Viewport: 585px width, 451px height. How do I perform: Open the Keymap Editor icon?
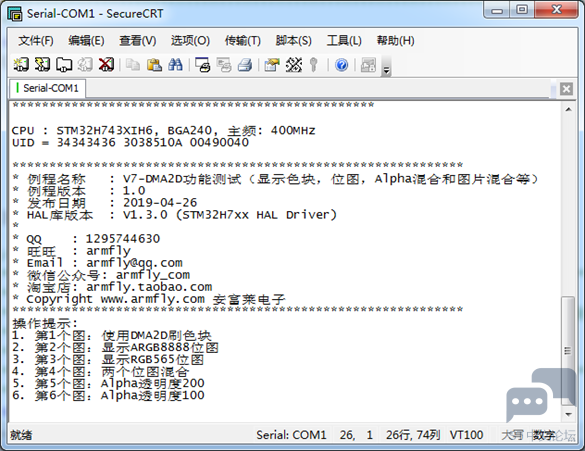pos(294,65)
